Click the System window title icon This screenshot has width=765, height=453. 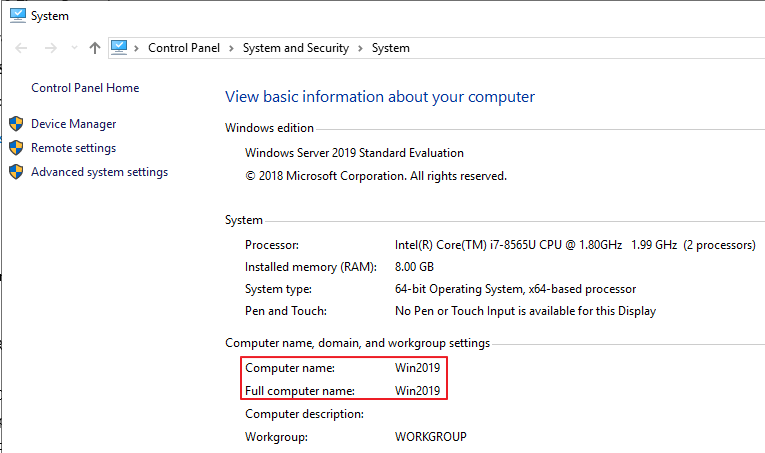[18, 16]
